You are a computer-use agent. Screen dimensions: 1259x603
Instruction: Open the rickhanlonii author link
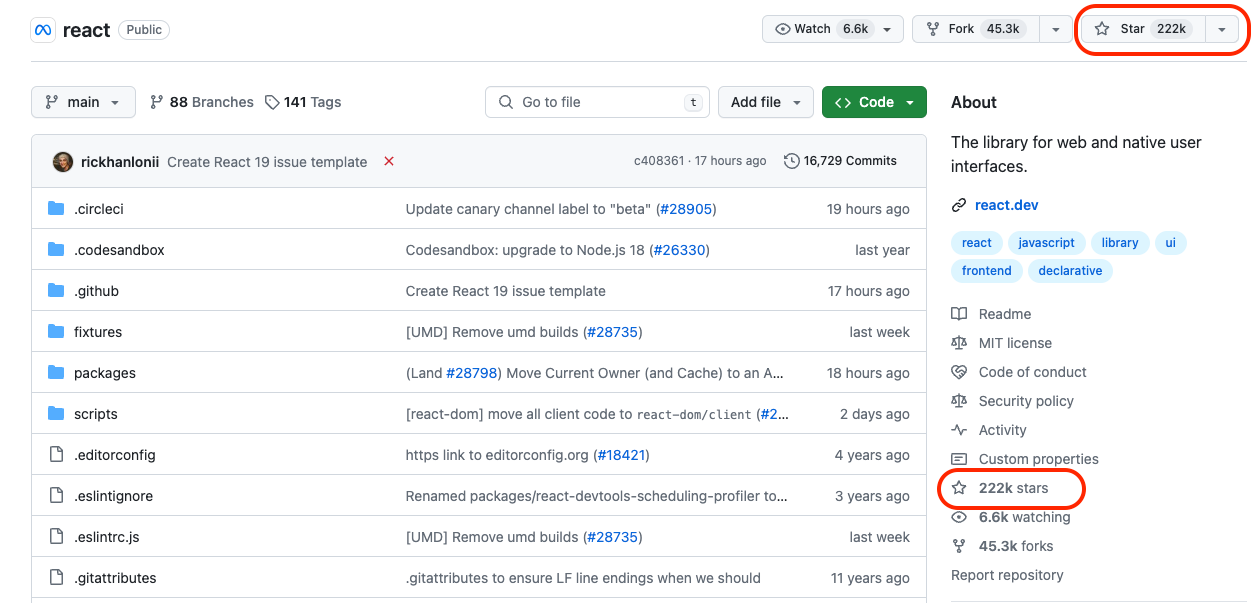tap(120, 162)
